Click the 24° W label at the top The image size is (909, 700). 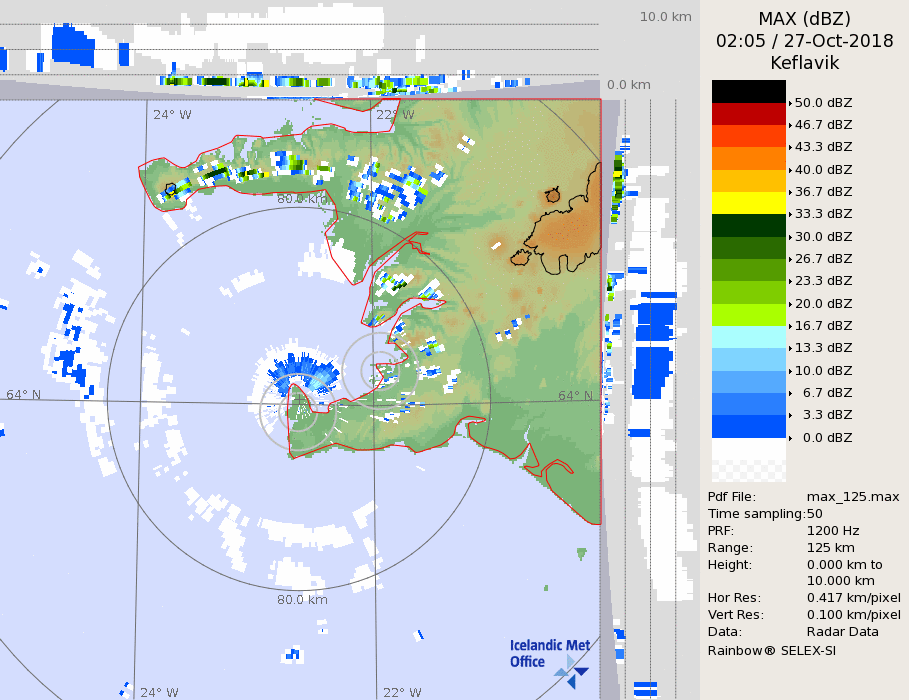pyautogui.click(x=172, y=114)
